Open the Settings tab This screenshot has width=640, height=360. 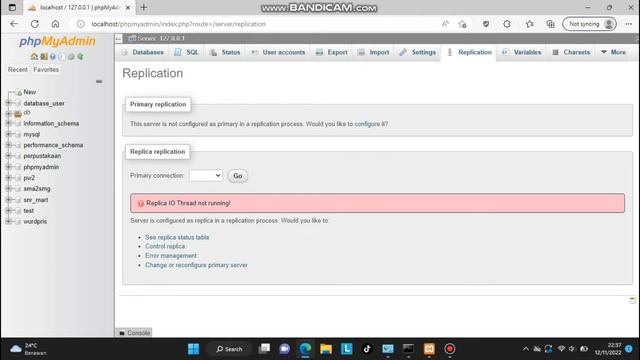[418, 52]
